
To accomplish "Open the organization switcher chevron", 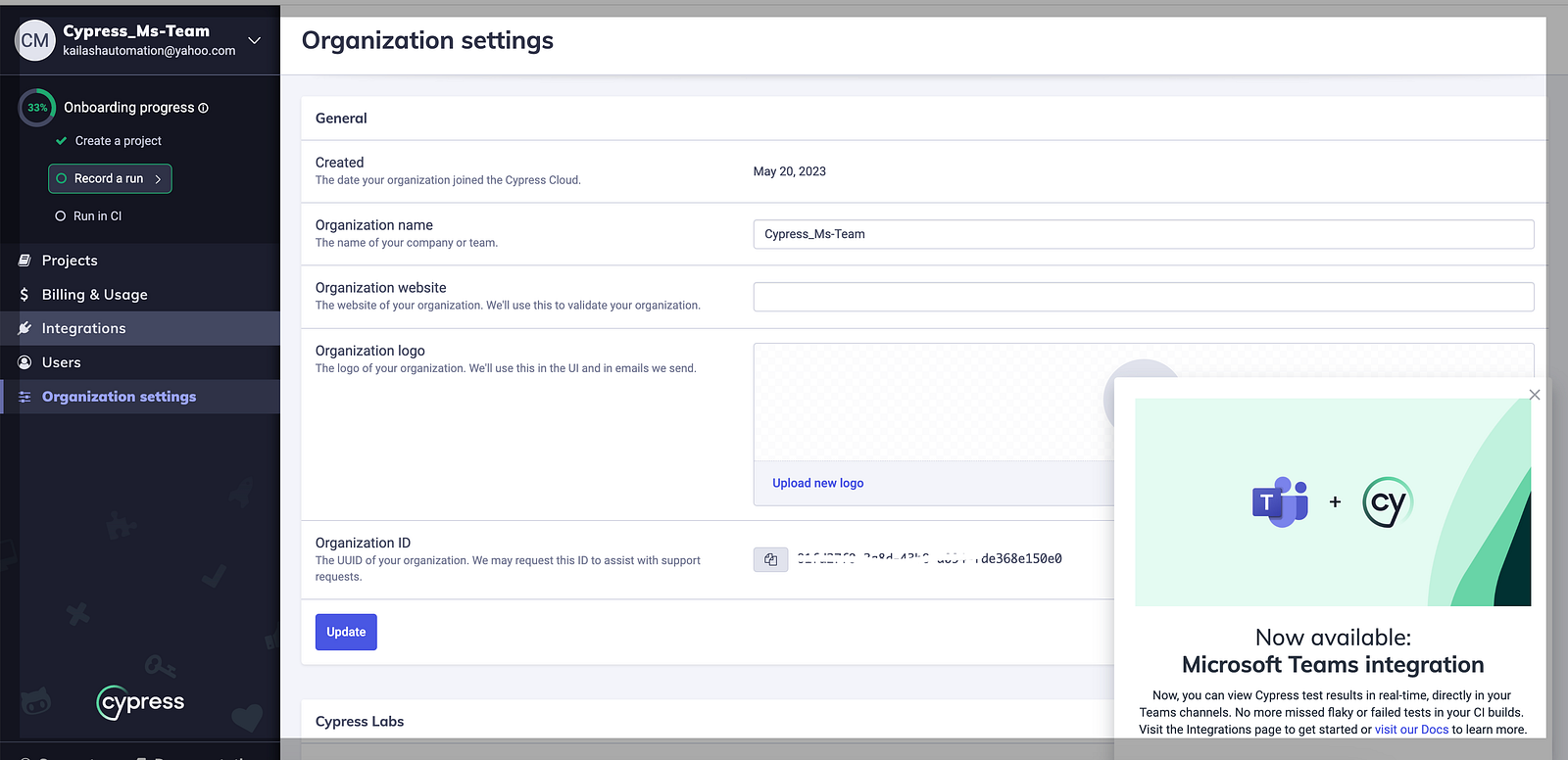I will click(255, 40).
